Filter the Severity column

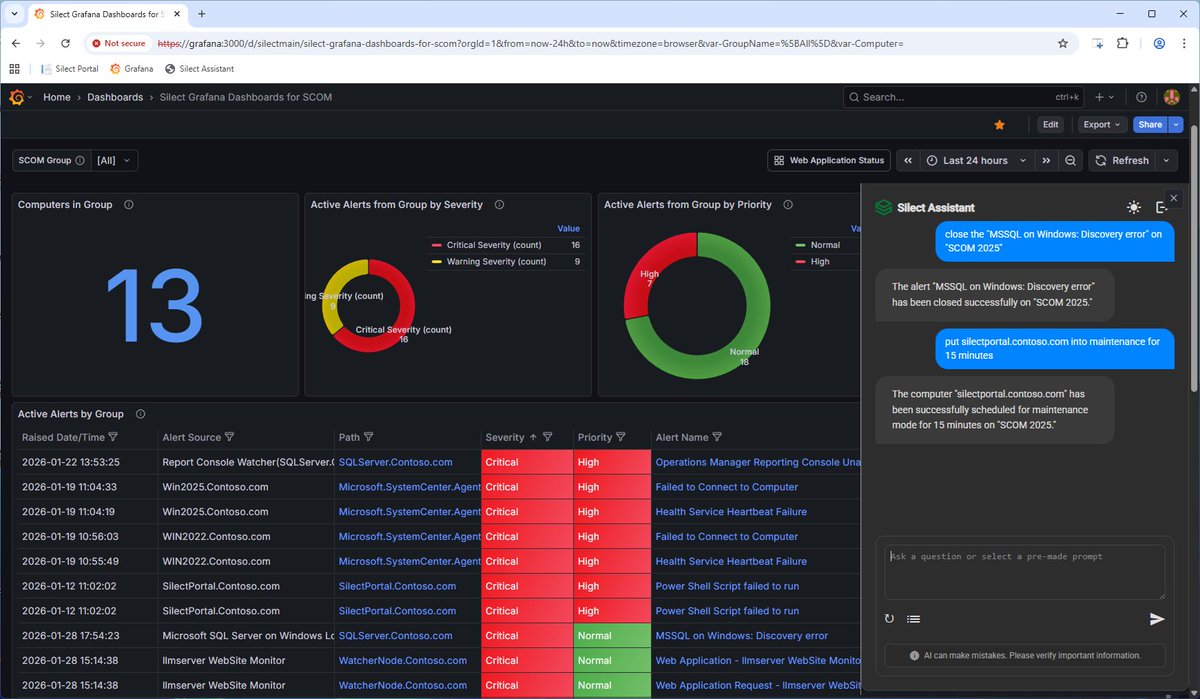(x=548, y=437)
